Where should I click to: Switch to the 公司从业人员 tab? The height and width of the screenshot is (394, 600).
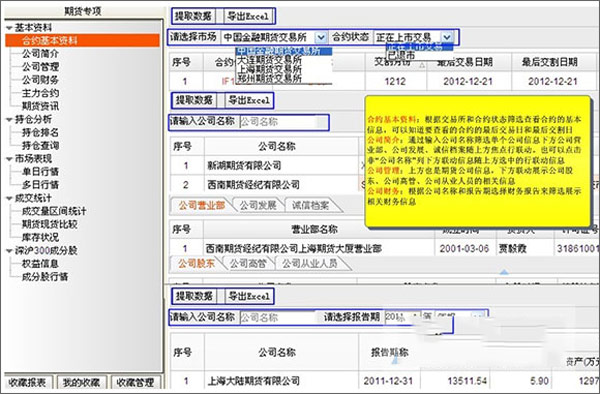(x=310, y=263)
